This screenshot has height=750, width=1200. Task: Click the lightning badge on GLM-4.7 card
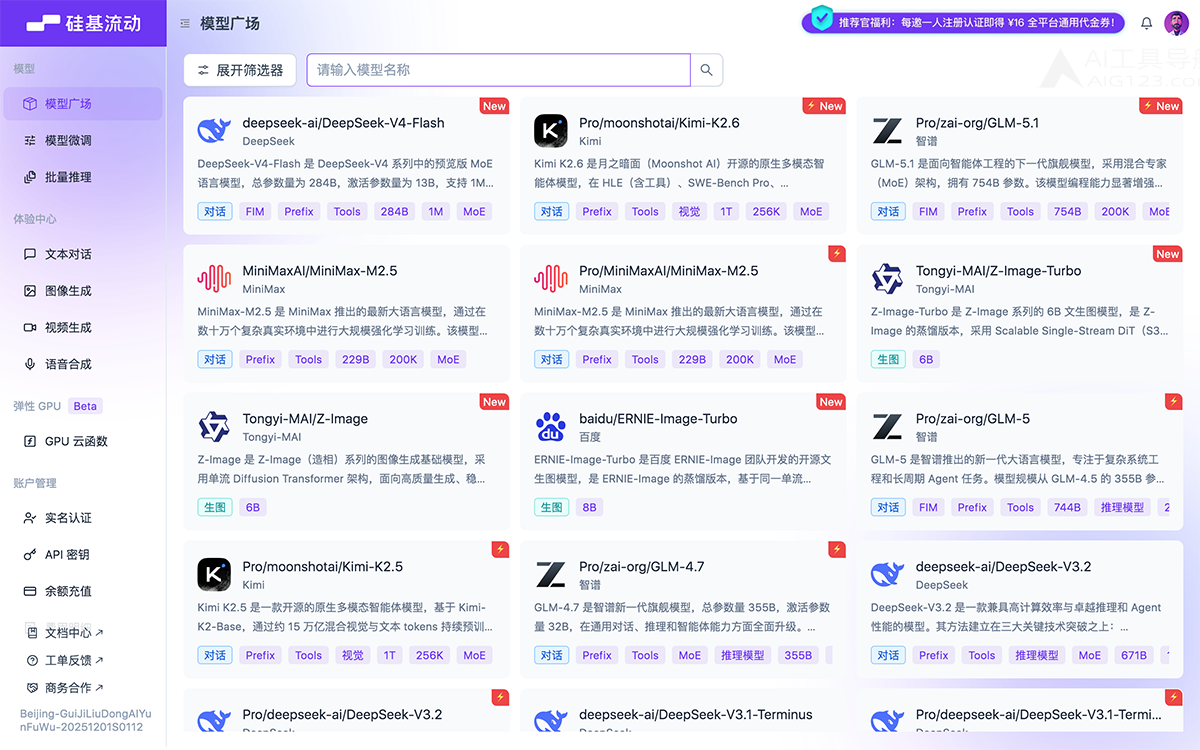pos(837,549)
